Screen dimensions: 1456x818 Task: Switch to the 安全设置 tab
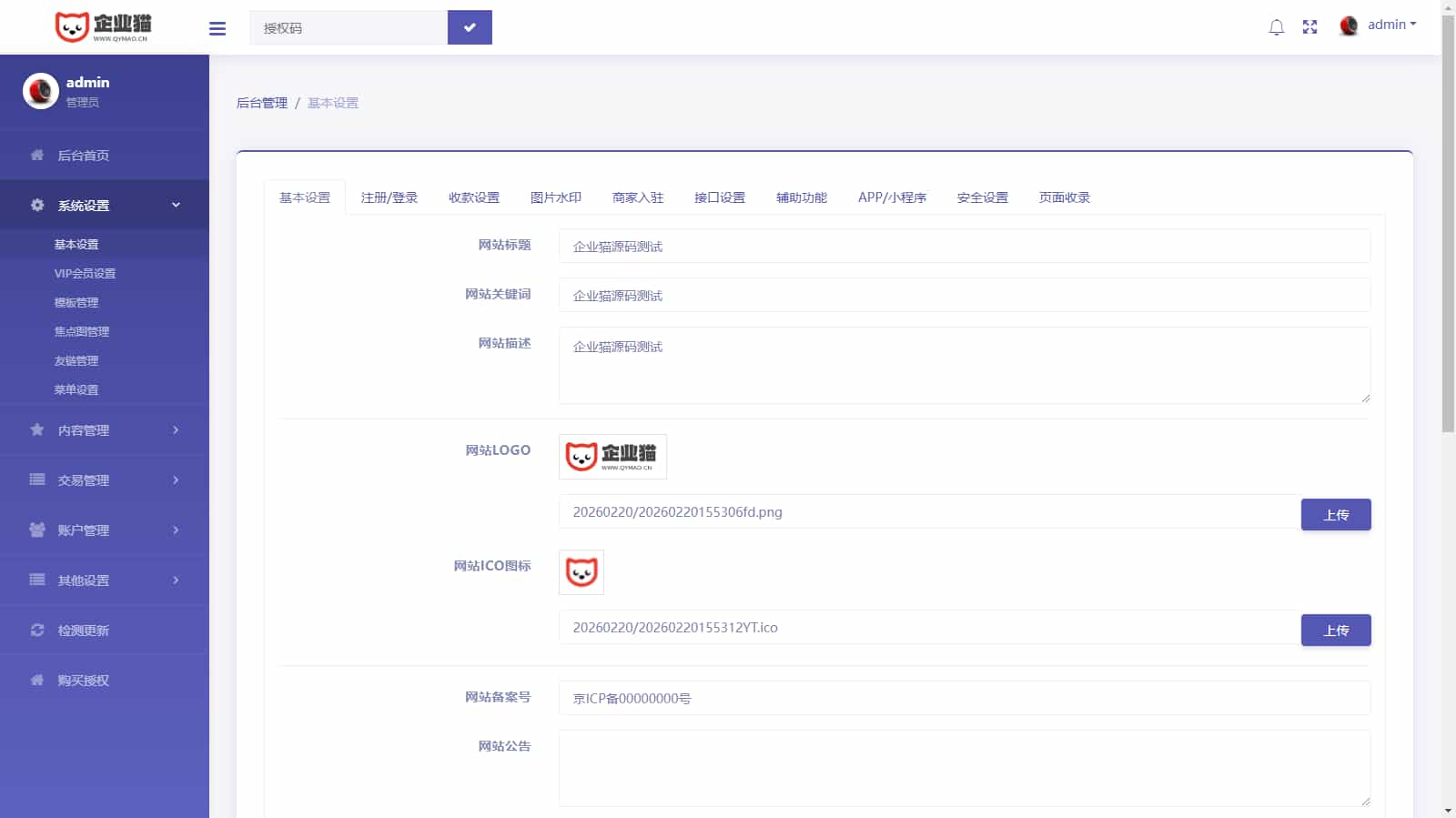[982, 197]
